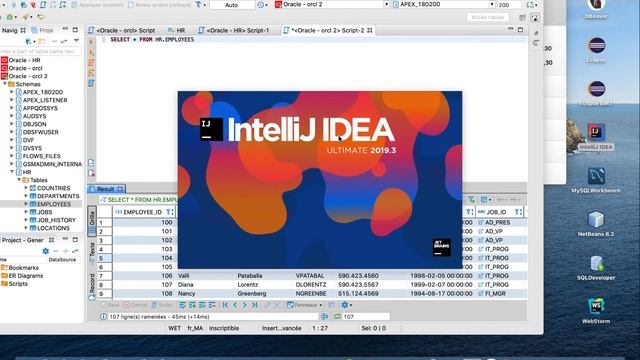The width and height of the screenshot is (640, 360).
Task: Select the Oracle - orcl connection
Action: [25, 68]
